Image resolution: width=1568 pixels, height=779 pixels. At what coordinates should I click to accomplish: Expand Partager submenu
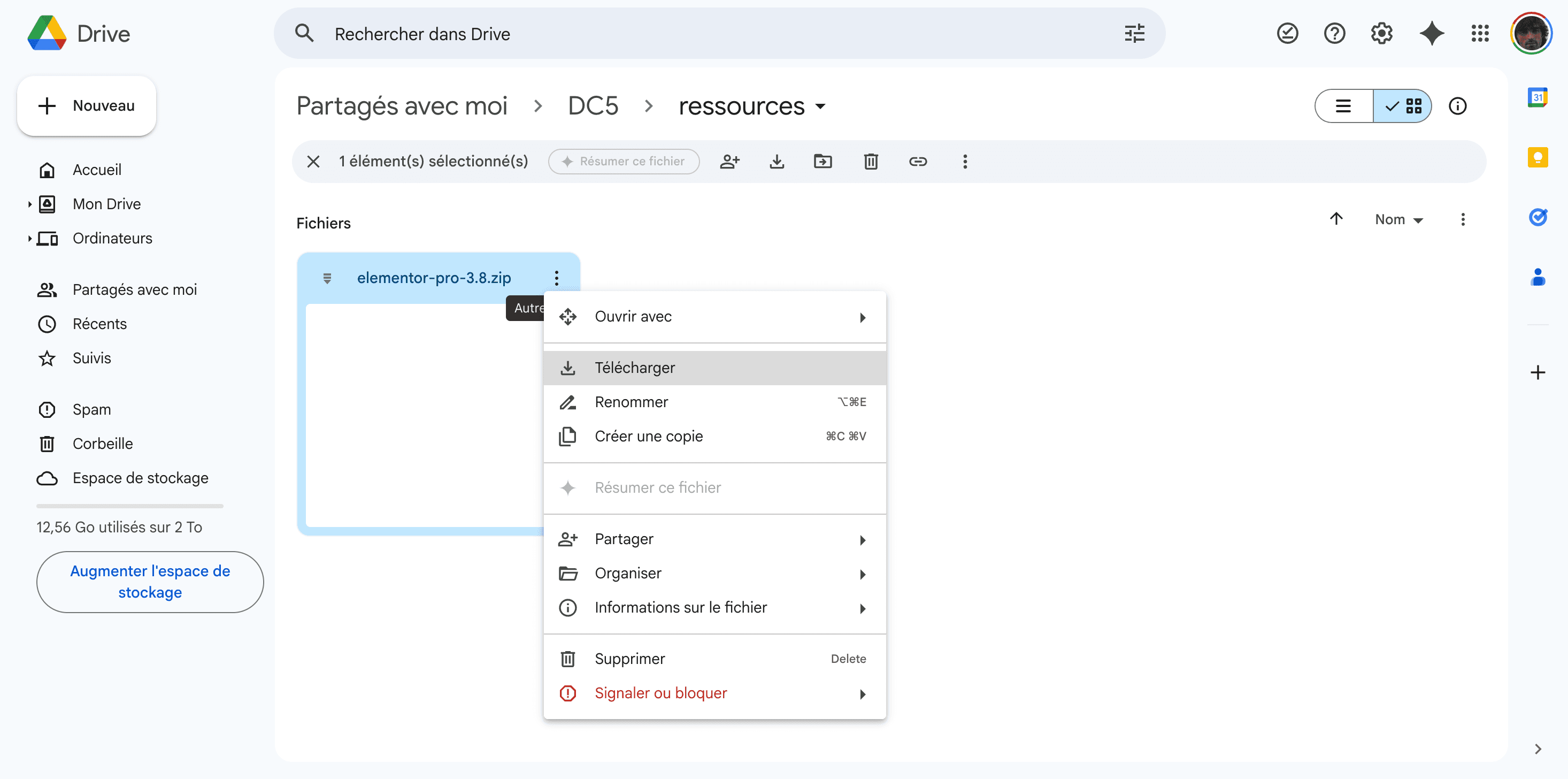click(714, 539)
